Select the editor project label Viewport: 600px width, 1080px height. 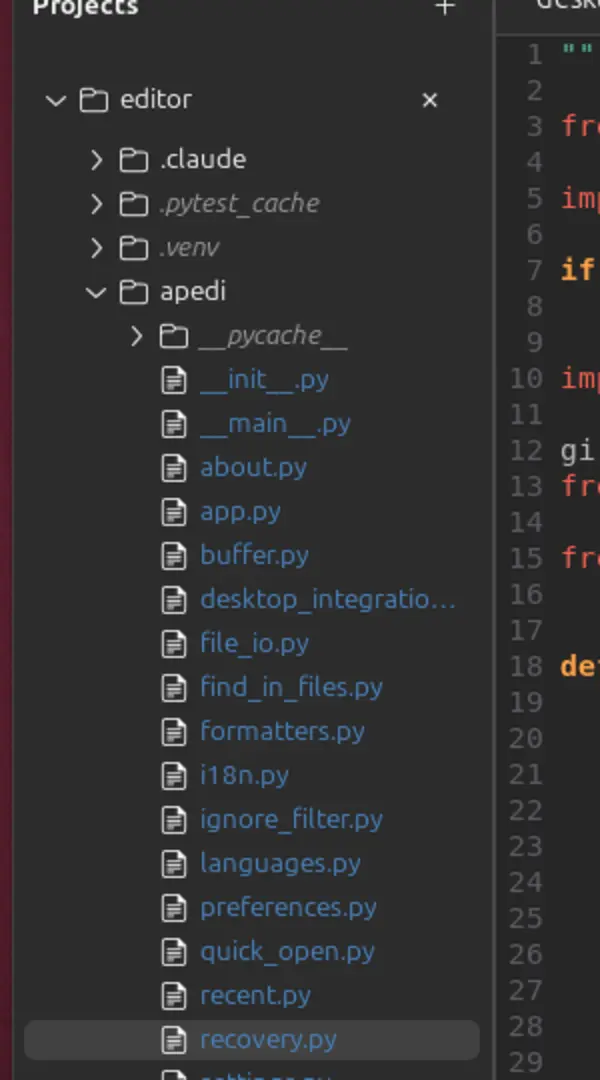(156, 100)
